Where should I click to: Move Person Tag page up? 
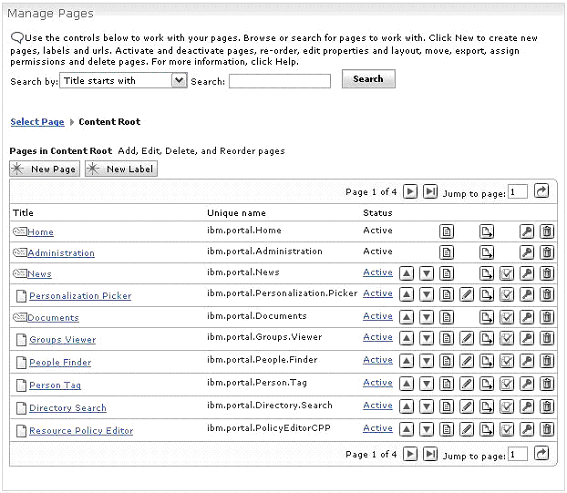[406, 384]
